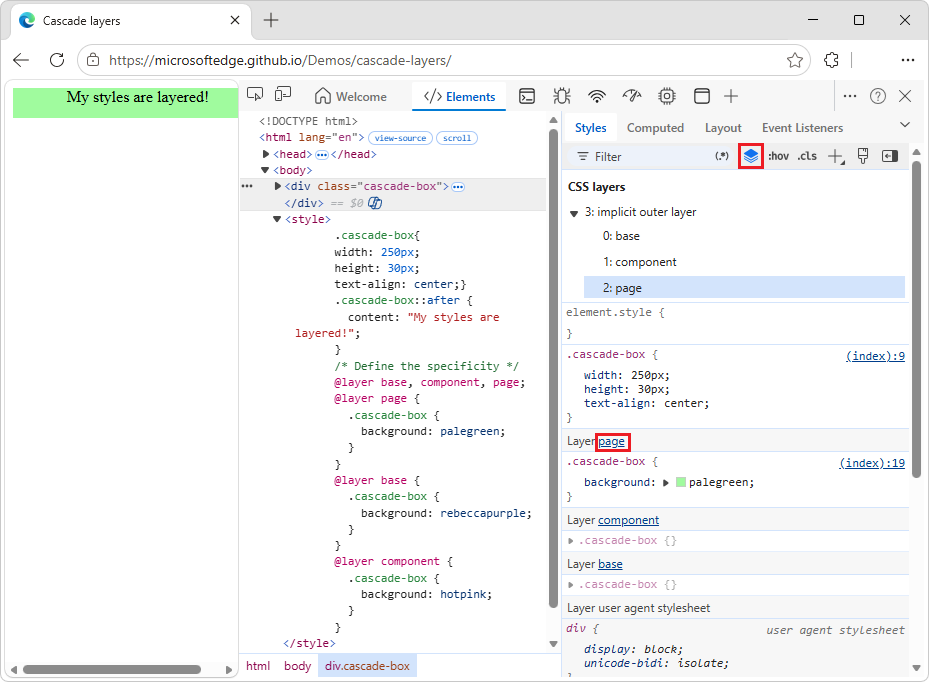Toggle CSS layers view button
The width and height of the screenshot is (929, 682).
751,156
